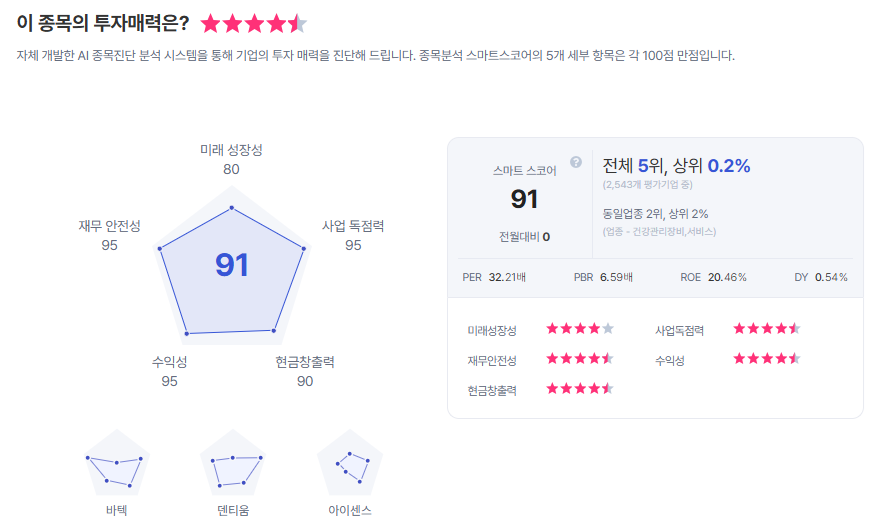
Task: Click the header star rating icons
Action: click(253, 23)
